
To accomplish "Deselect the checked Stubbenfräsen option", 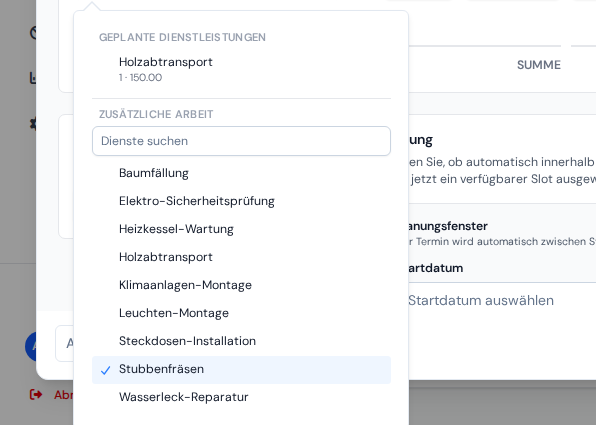I will point(241,369).
